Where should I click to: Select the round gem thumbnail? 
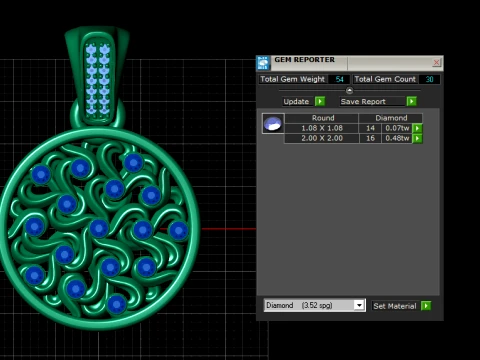273,124
